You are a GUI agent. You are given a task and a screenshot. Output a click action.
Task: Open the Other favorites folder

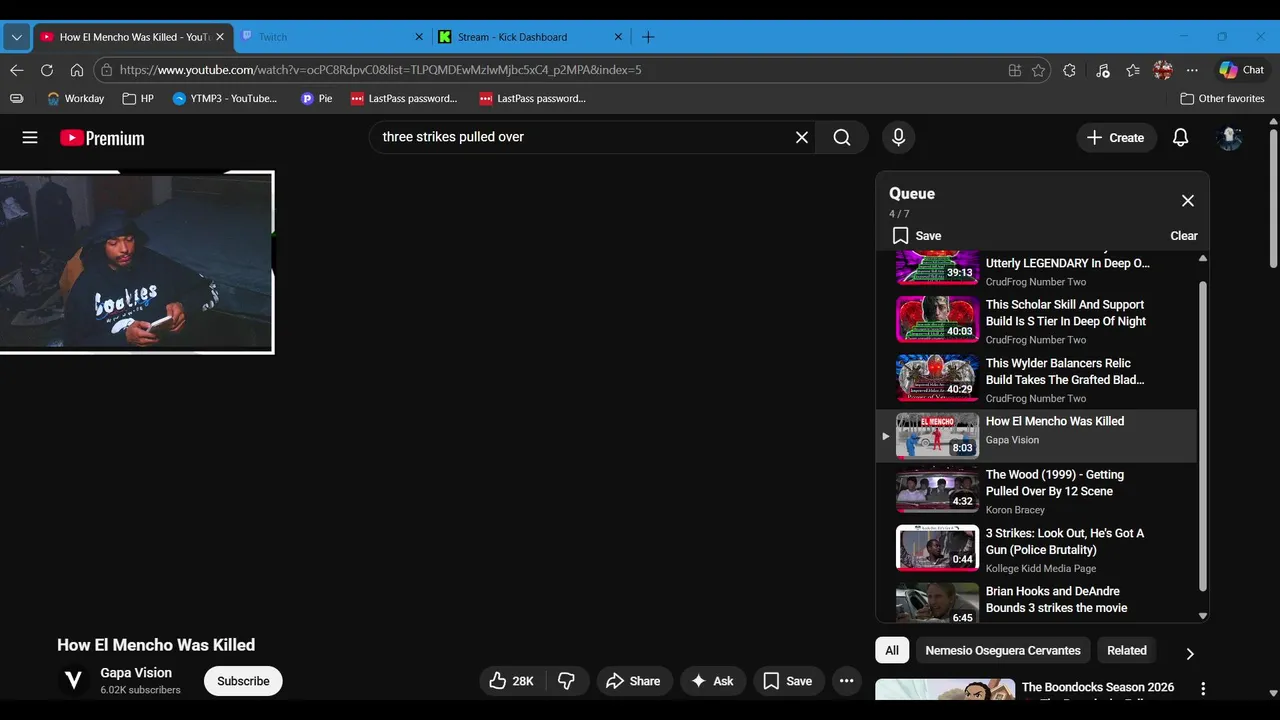(1222, 99)
